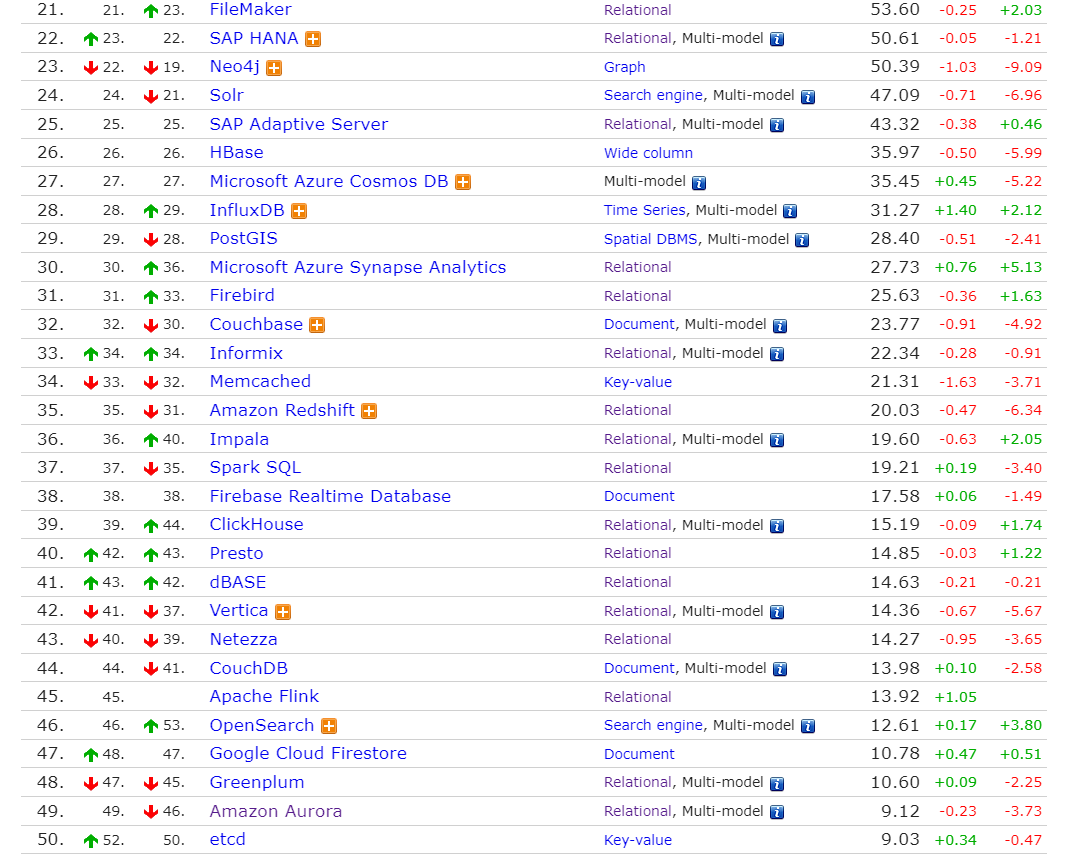Click the orange plus icon beside Couchbase
Screen dimensions: 1068x858
pos(317,325)
